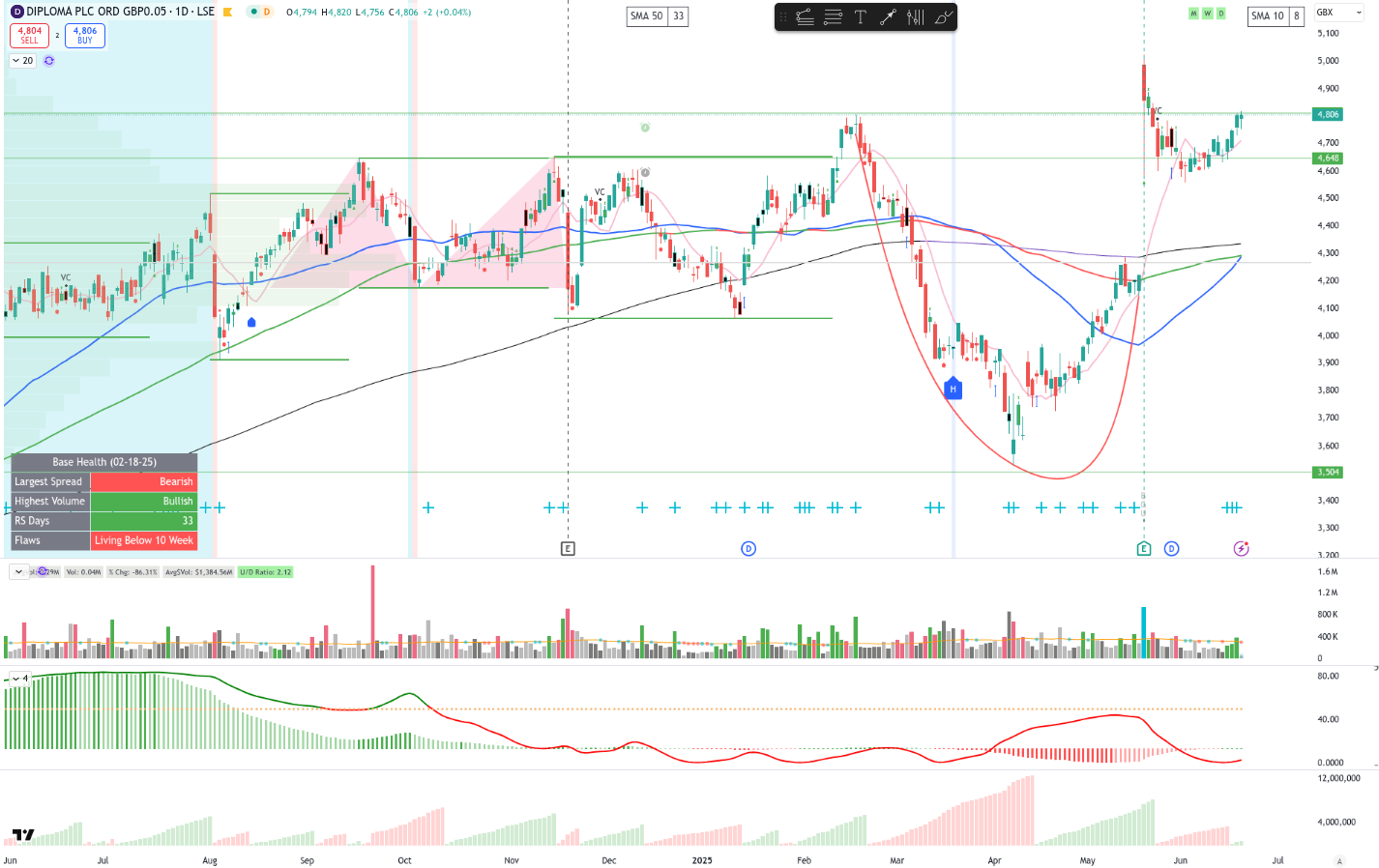
Task: Select the Text tool in drawing toolbar
Action: [x=861, y=17]
